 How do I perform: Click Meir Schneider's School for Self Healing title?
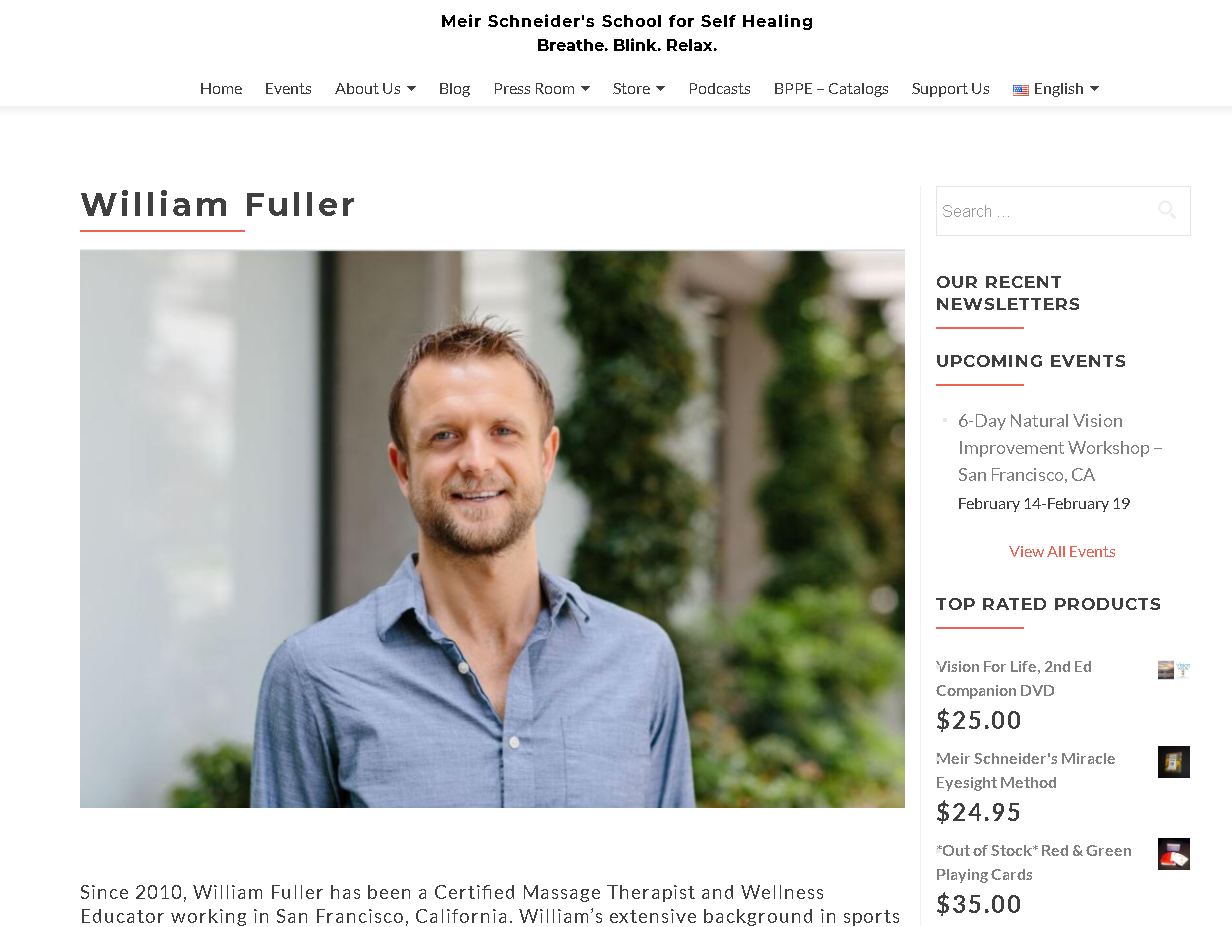(627, 21)
